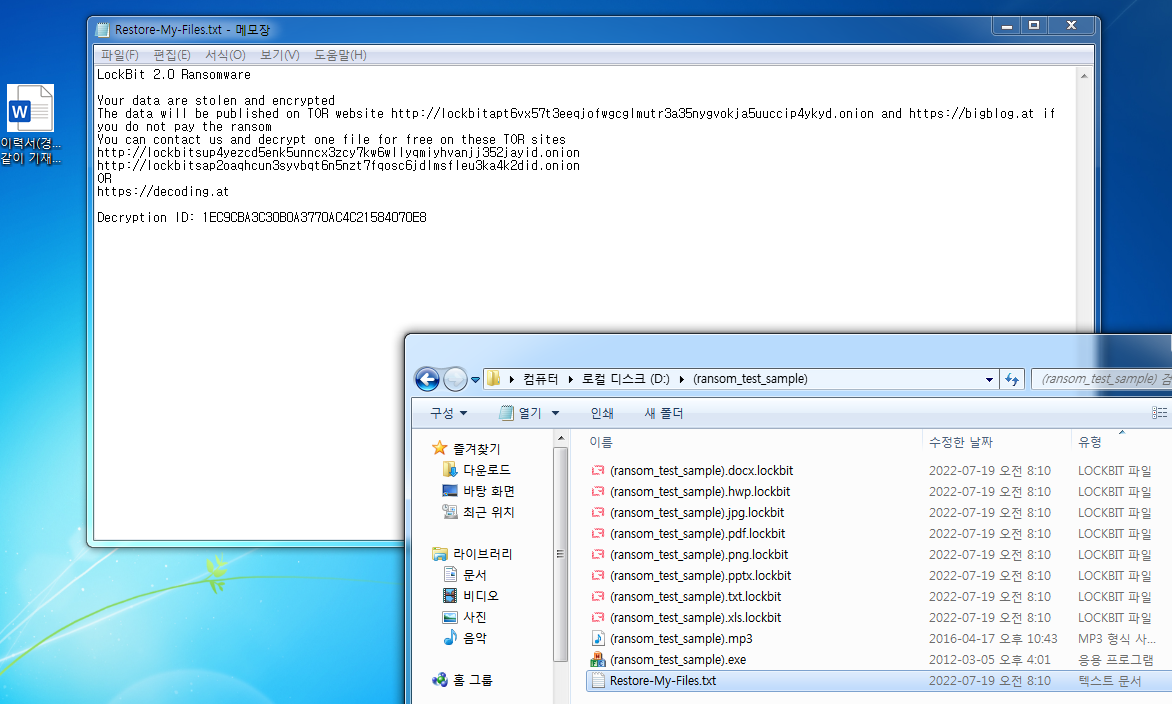Select the (ransom_test_sample).xls.lockbit file icon
Image resolution: width=1172 pixels, height=704 pixels.
597,617
